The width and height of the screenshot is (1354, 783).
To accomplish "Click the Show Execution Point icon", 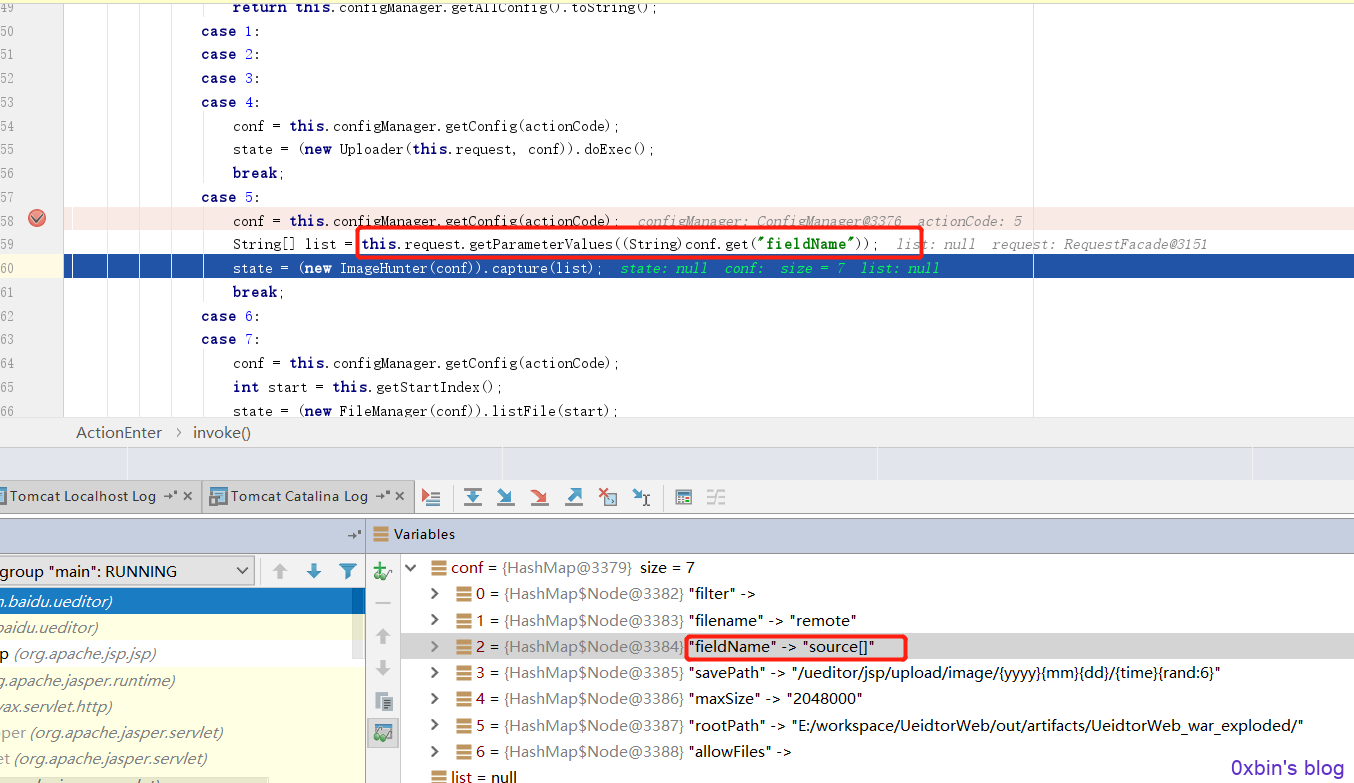I will click(x=431, y=496).
